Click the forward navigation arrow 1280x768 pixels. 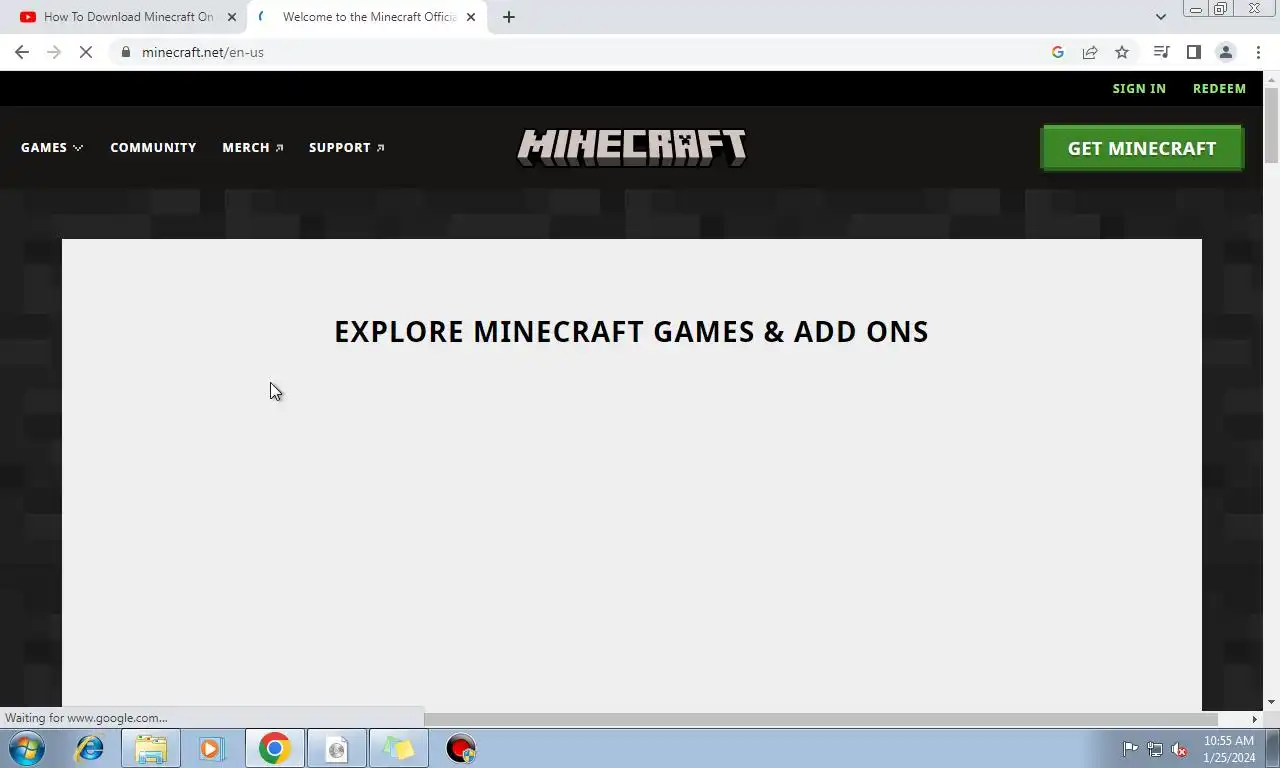54,52
